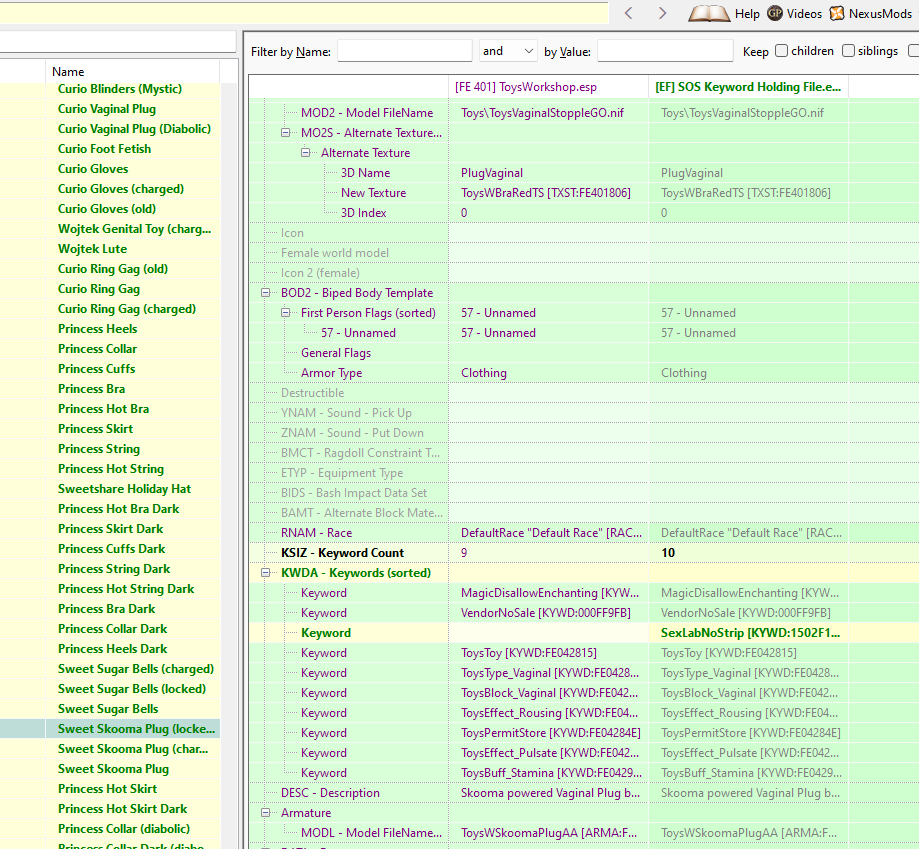This screenshot has width=919, height=849.
Task: Select Princess Skirt Dark record
Action: [x=111, y=529]
